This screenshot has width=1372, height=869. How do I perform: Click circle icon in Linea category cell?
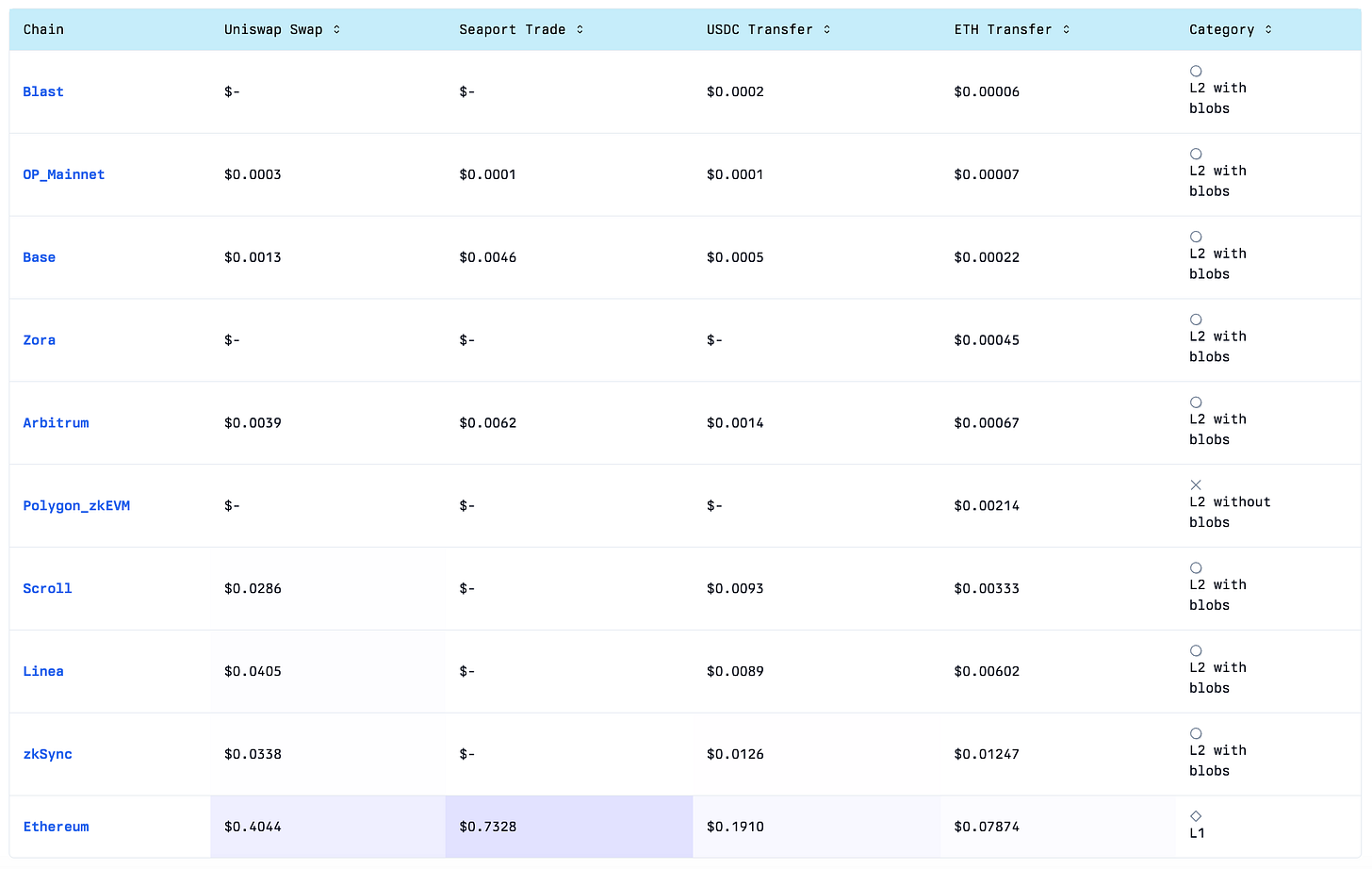(x=1196, y=651)
